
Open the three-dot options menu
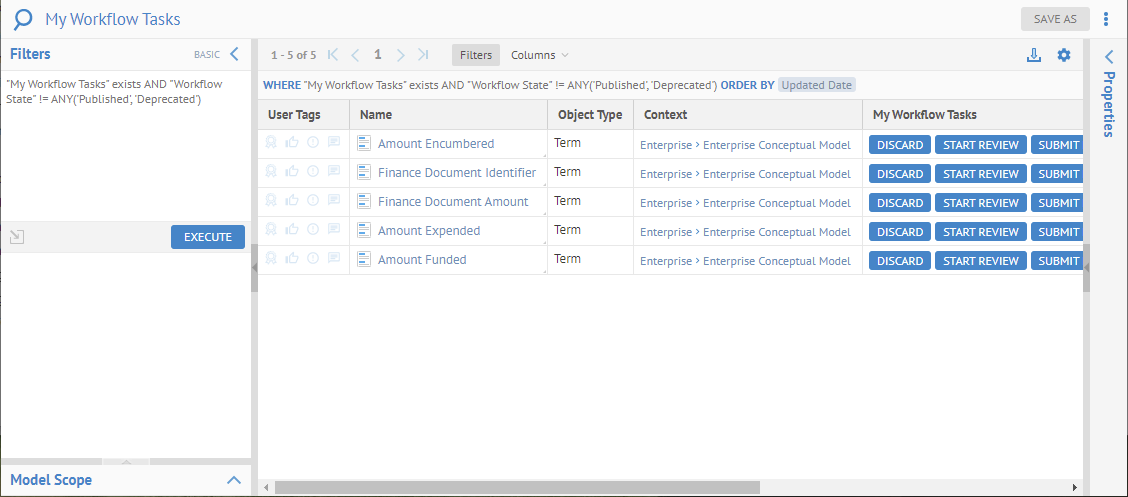click(1106, 19)
